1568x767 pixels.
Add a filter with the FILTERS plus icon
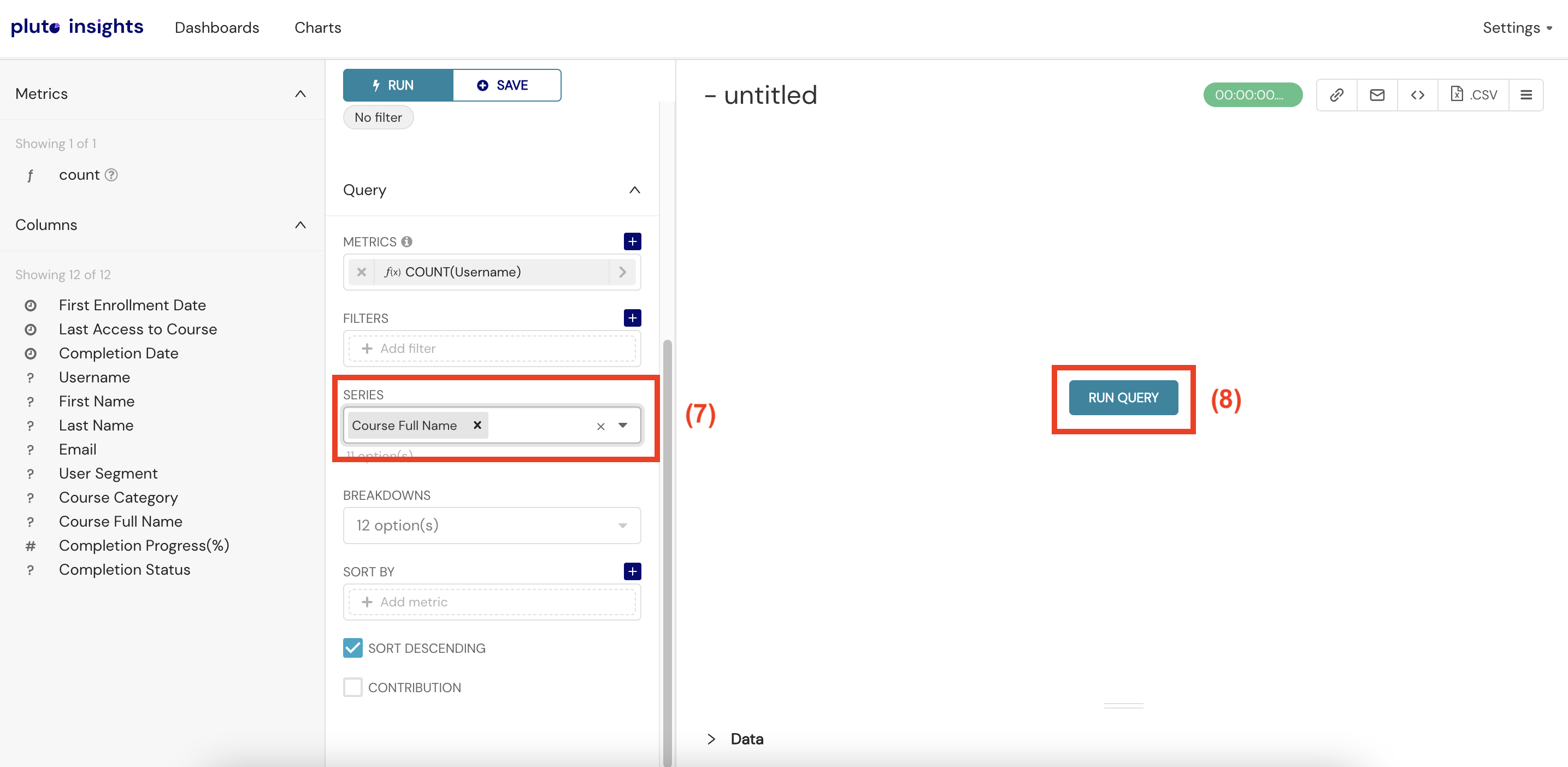pyautogui.click(x=633, y=318)
